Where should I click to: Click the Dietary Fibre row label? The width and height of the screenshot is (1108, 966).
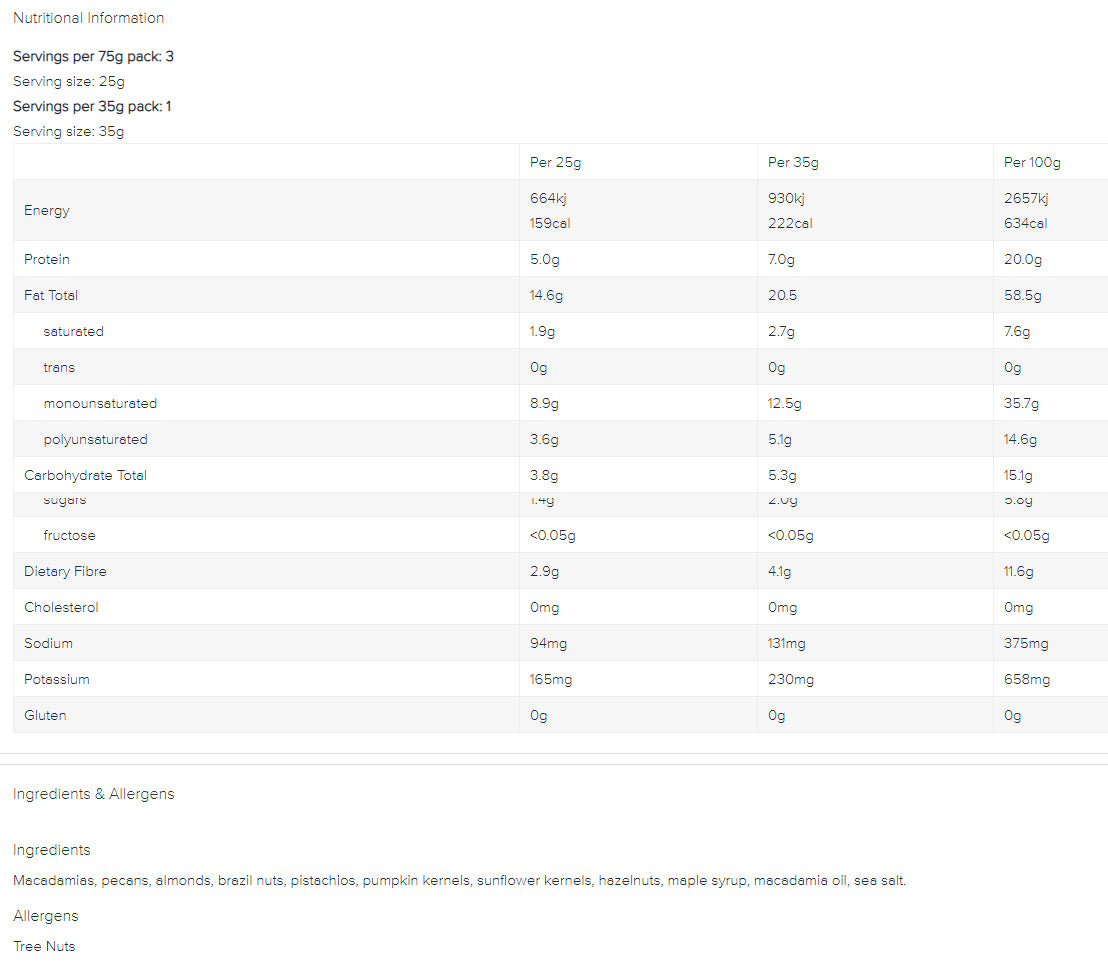[65, 571]
